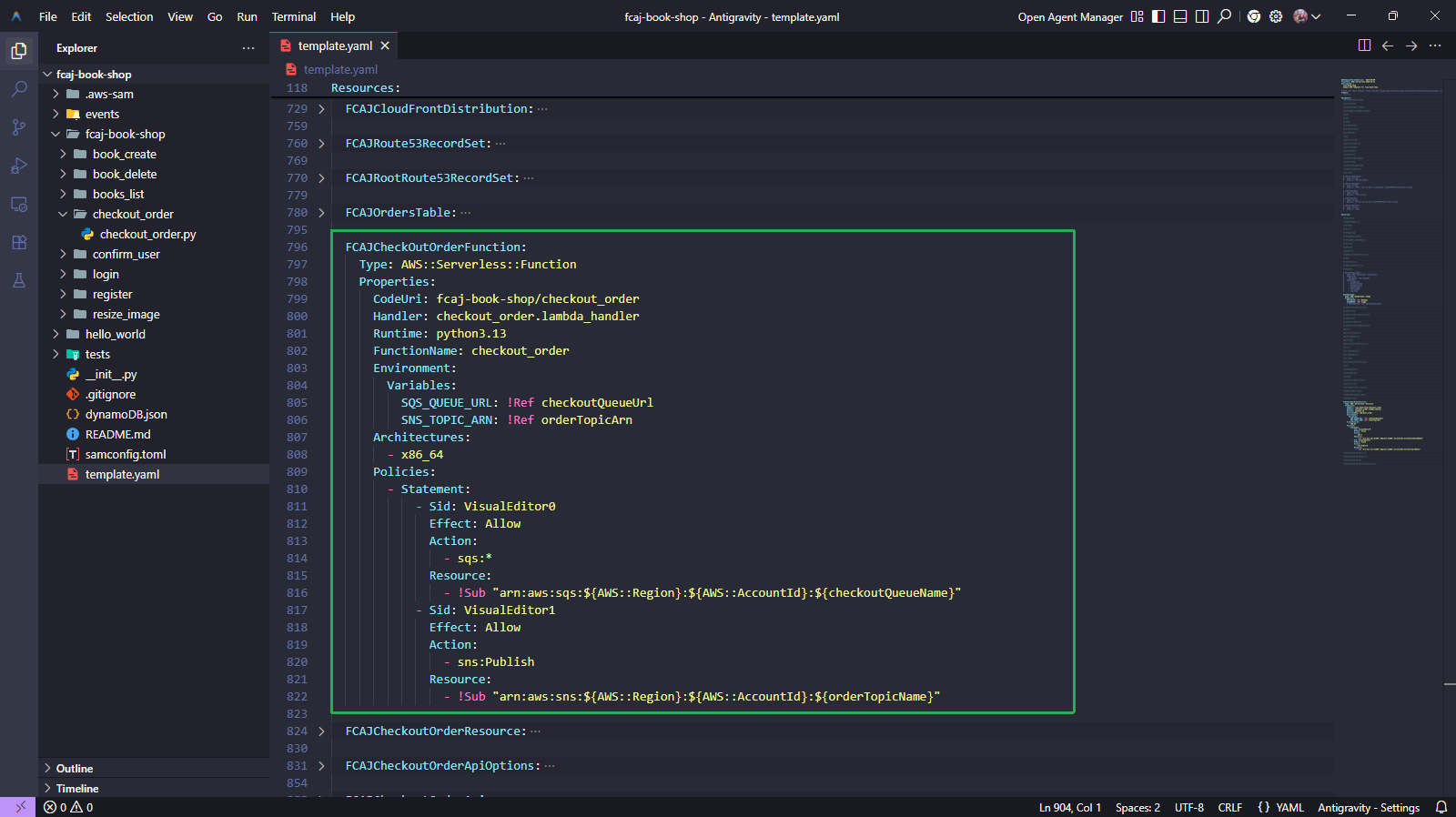Open the Chrome browser icon in title bar
Image resolution: width=1456 pixels, height=817 pixels.
pos(1254,16)
